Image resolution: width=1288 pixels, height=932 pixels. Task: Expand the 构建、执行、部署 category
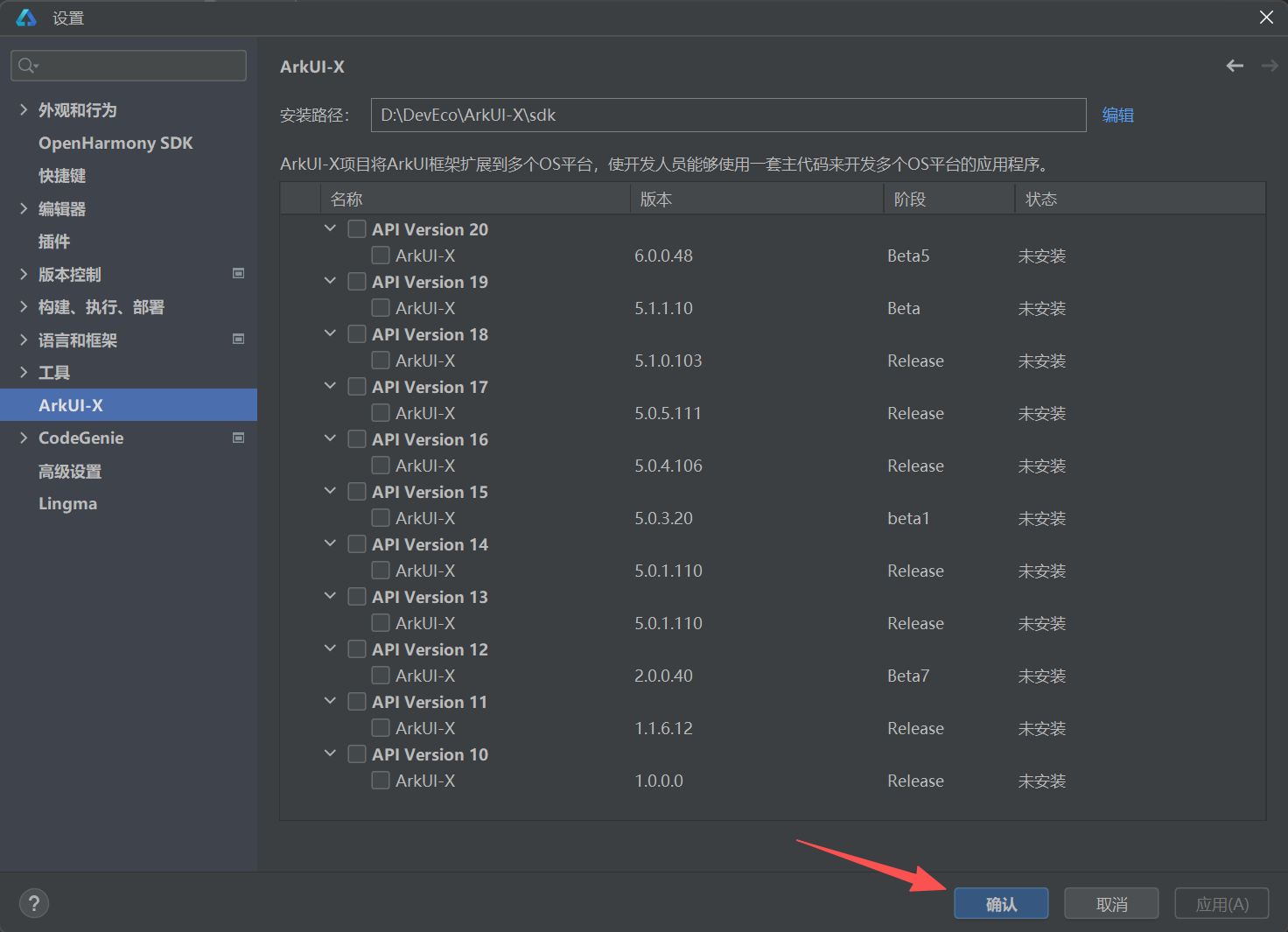tap(24, 306)
